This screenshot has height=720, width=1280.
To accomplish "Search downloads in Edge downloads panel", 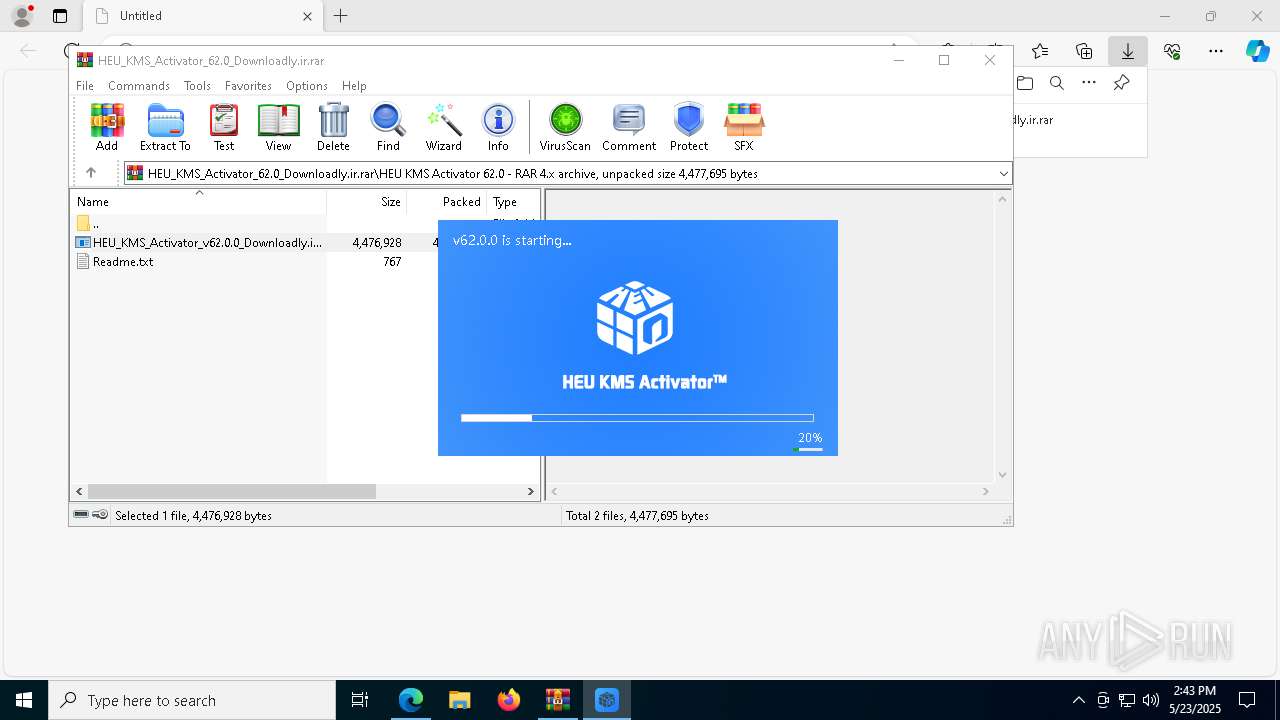I will point(1057,83).
